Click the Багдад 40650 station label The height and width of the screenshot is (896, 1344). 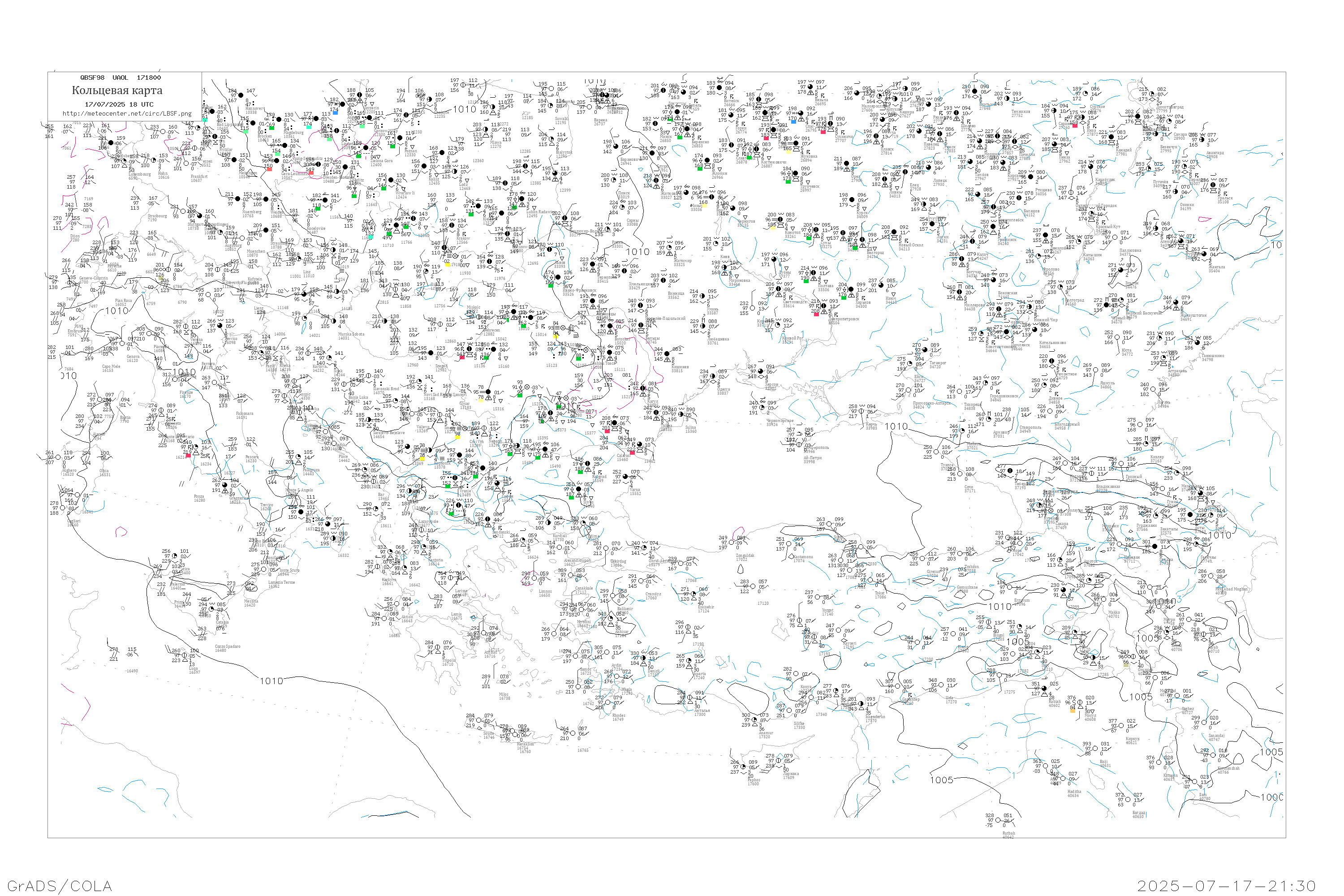pos(1138,814)
